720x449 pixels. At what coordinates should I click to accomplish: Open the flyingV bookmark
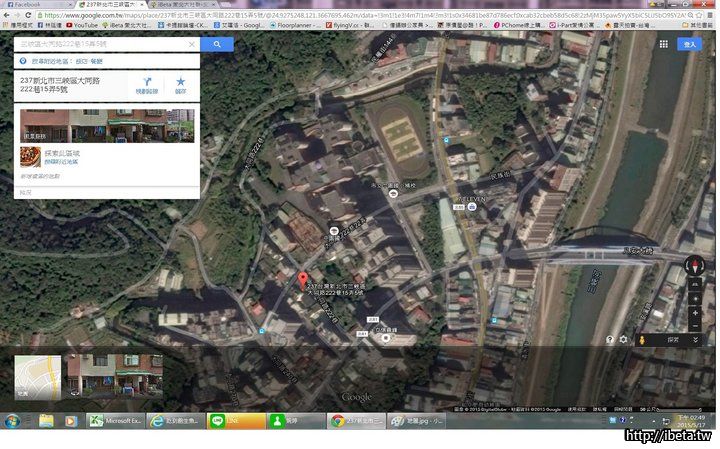(350, 25)
